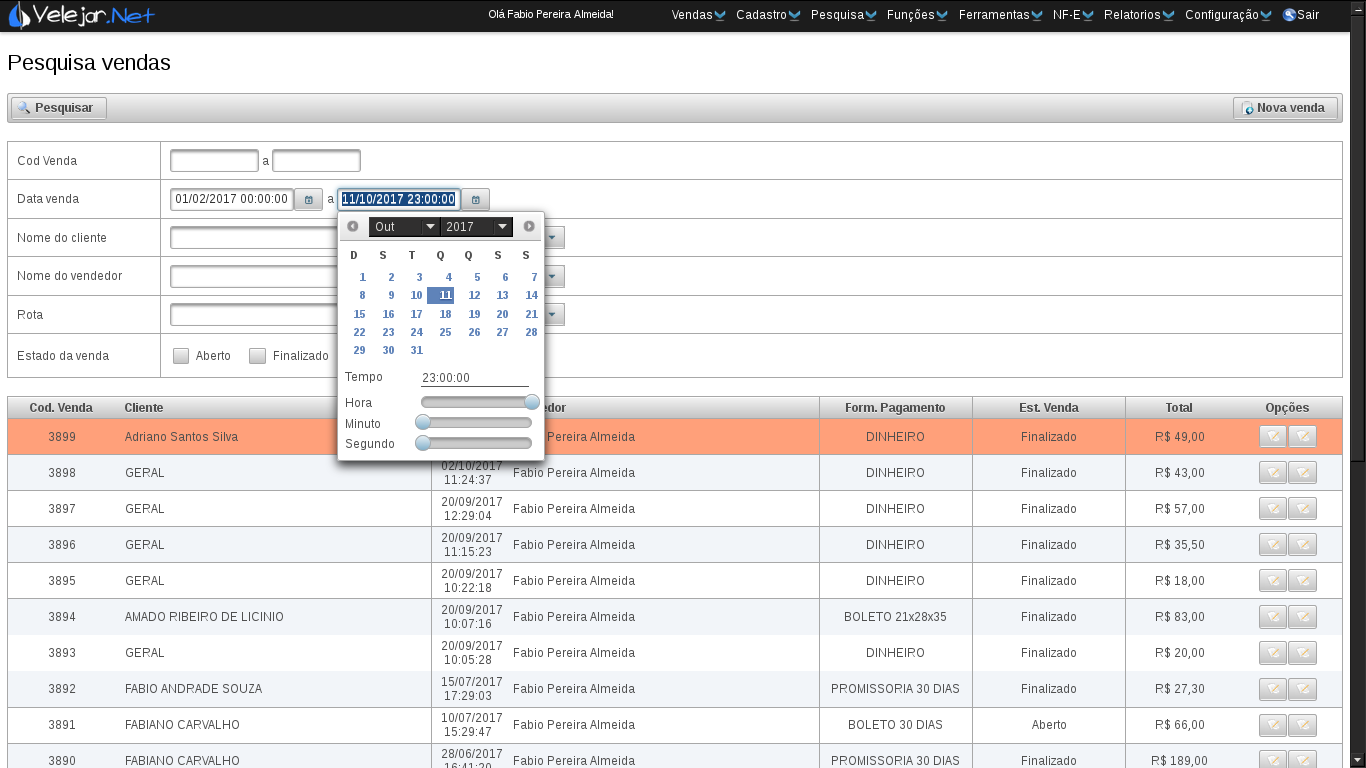Open the Cadastro menu

pos(768,15)
